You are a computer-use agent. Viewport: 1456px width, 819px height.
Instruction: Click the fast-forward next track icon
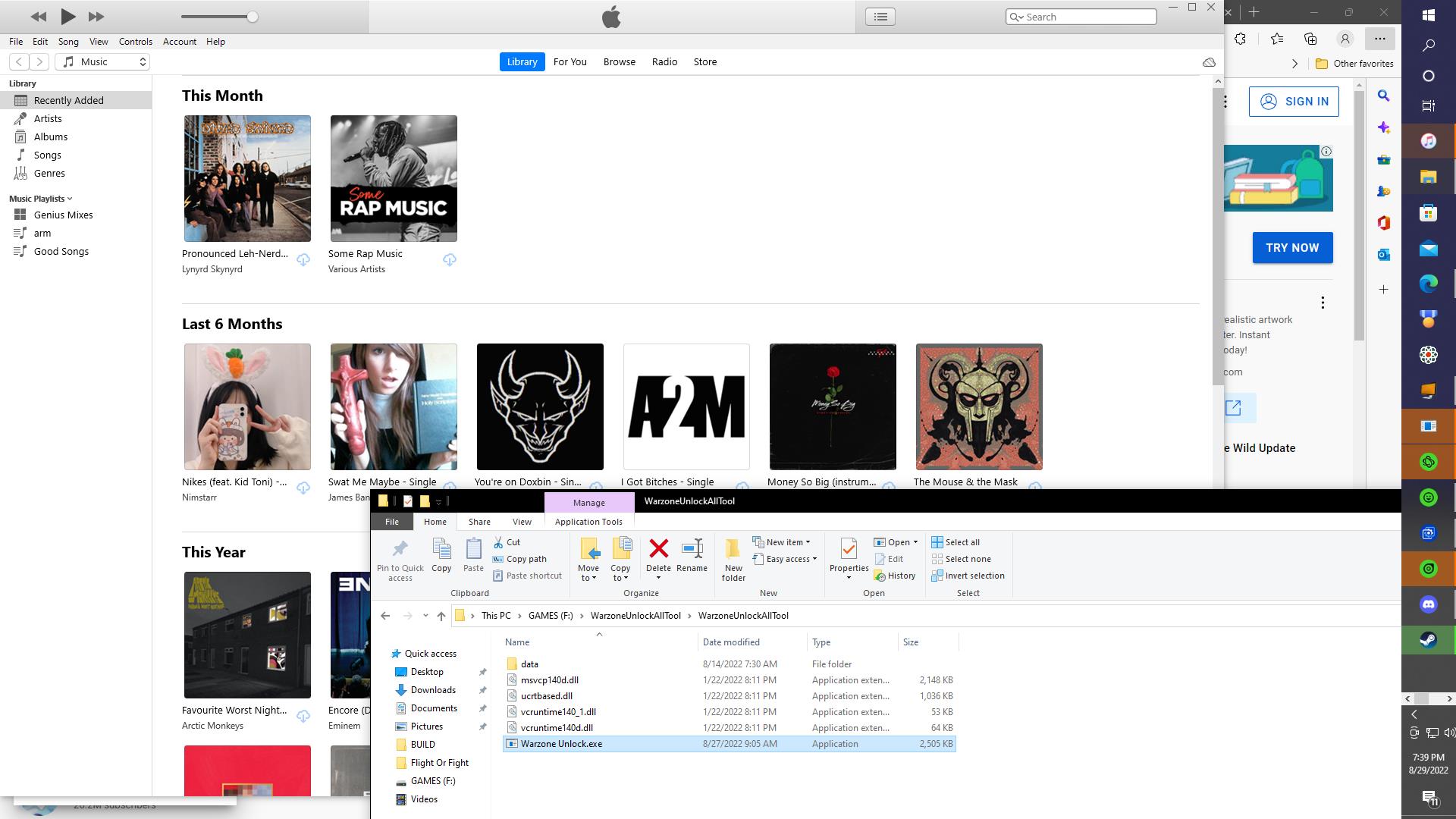(96, 16)
